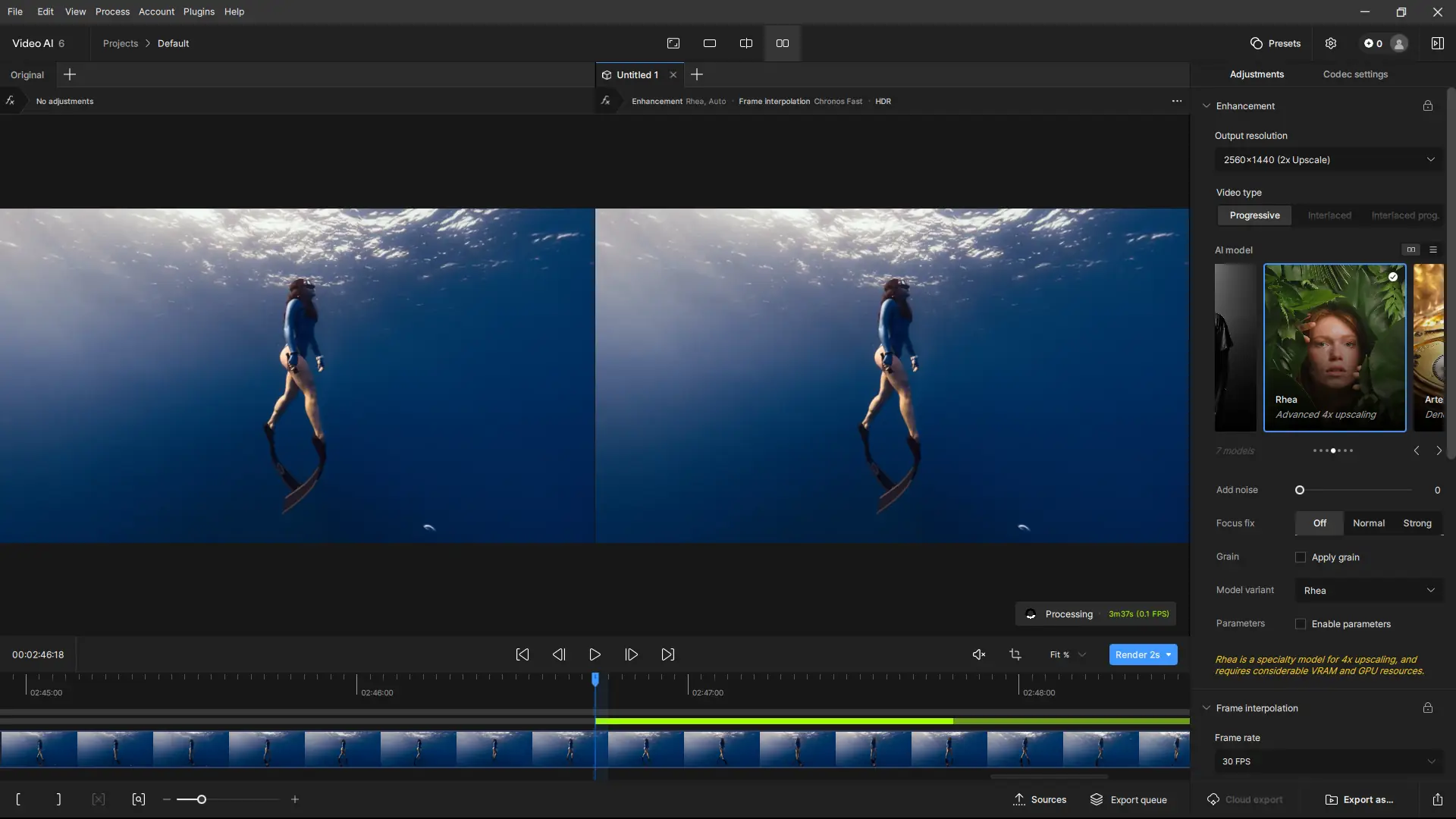Set Focus fix to Strong
1456x819 pixels.
pyautogui.click(x=1417, y=523)
